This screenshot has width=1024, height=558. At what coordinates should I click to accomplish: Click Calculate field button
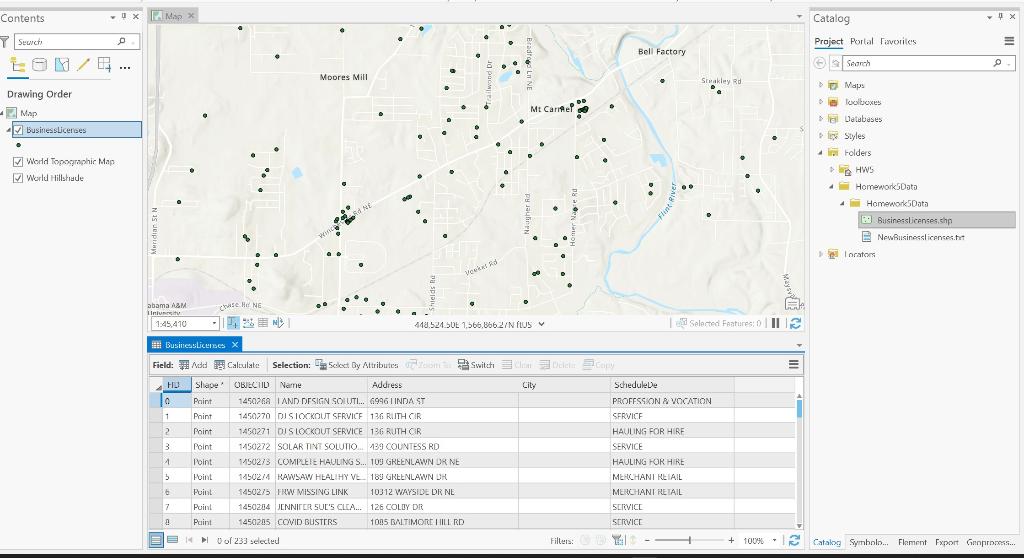(236, 365)
